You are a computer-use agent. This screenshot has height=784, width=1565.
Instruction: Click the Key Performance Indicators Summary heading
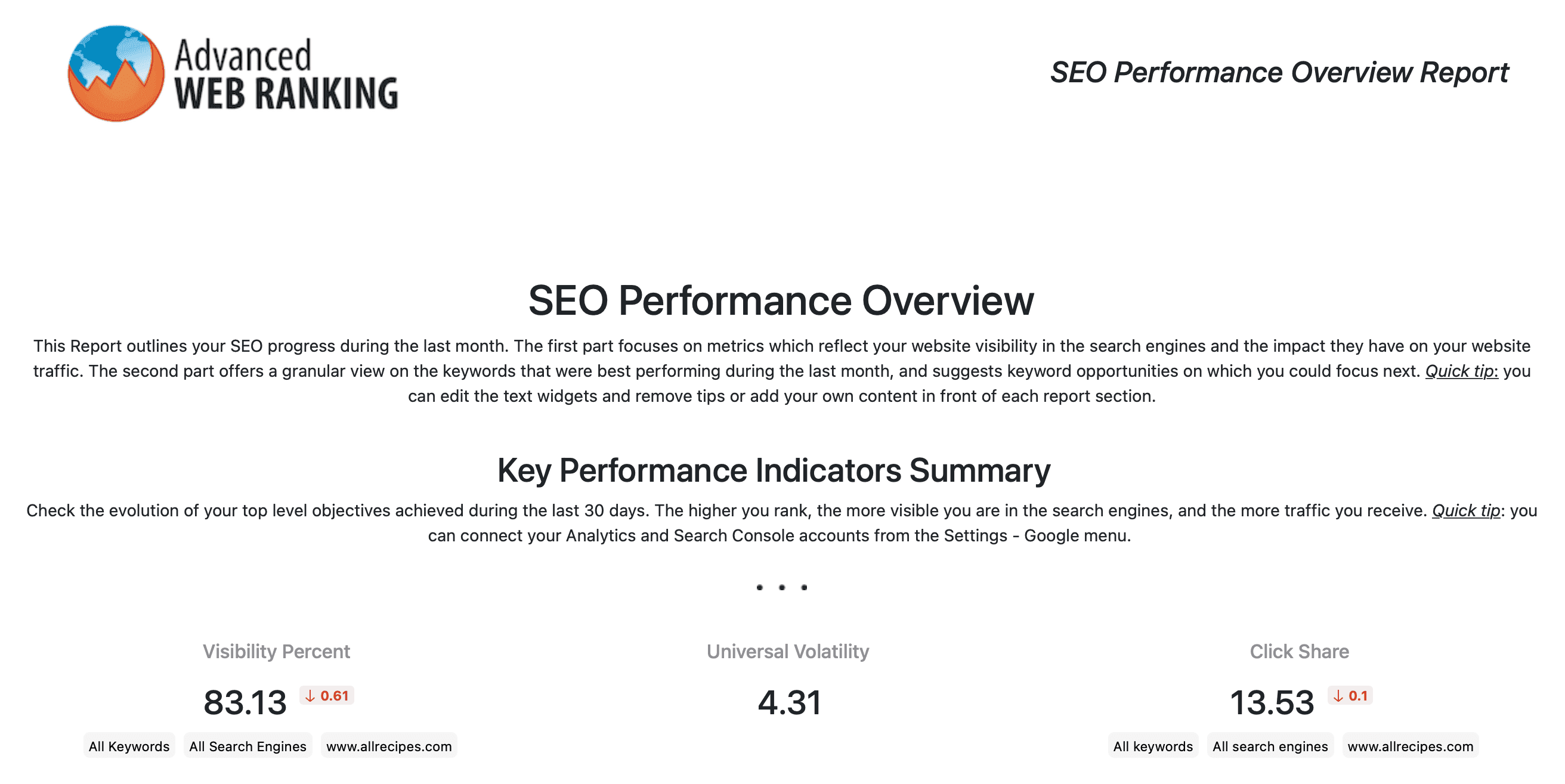point(774,470)
